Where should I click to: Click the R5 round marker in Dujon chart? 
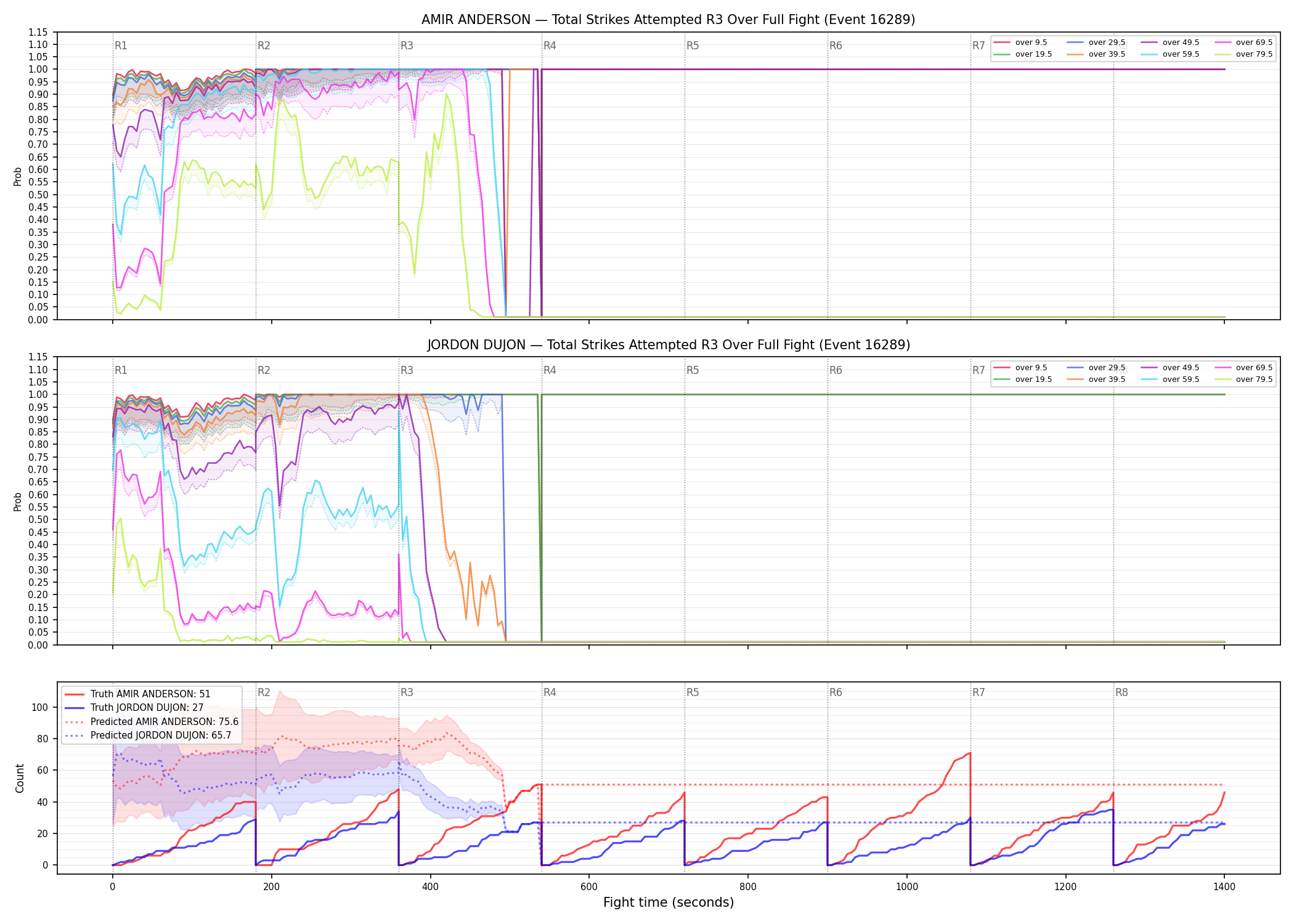pyautogui.click(x=693, y=370)
